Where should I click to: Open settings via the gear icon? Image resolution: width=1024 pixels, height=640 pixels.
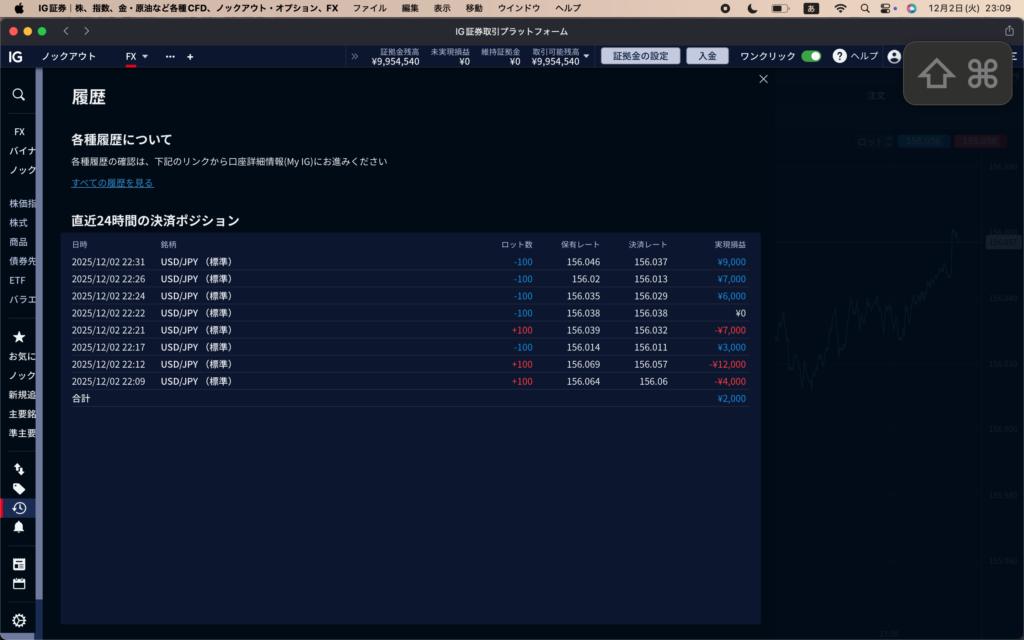point(18,620)
